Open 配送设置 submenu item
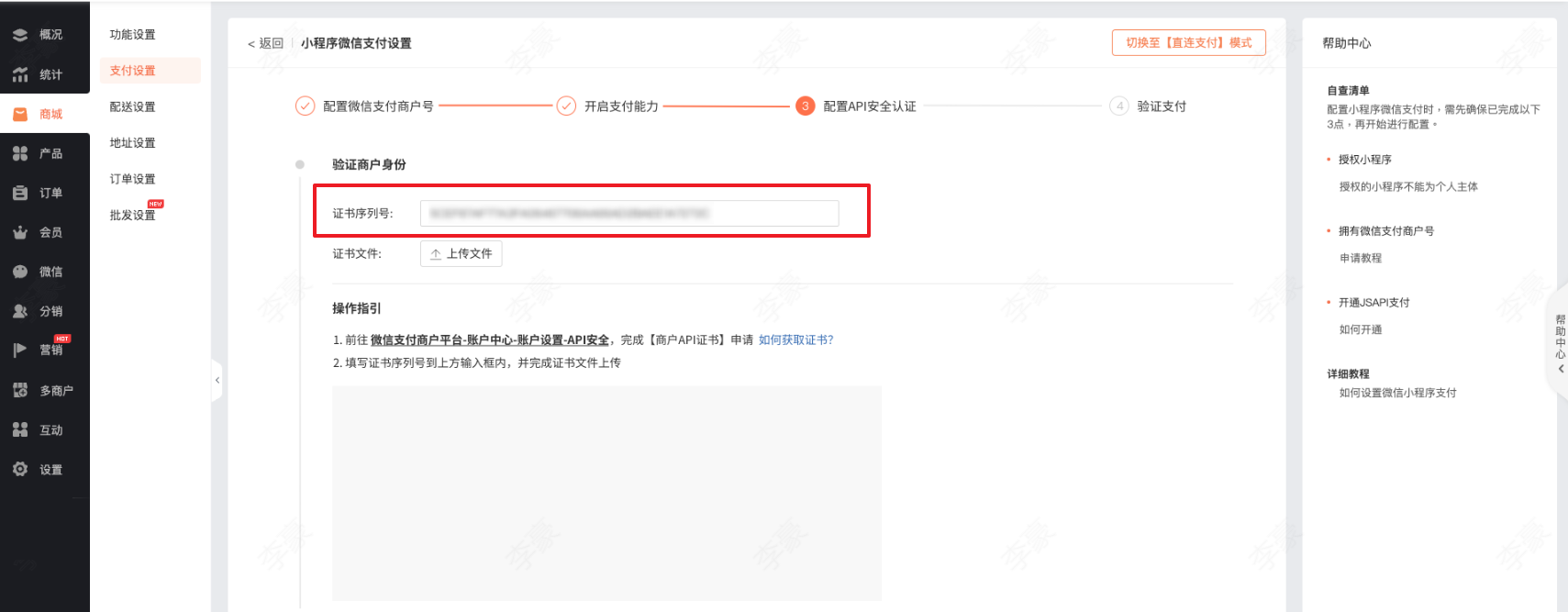 coord(133,107)
